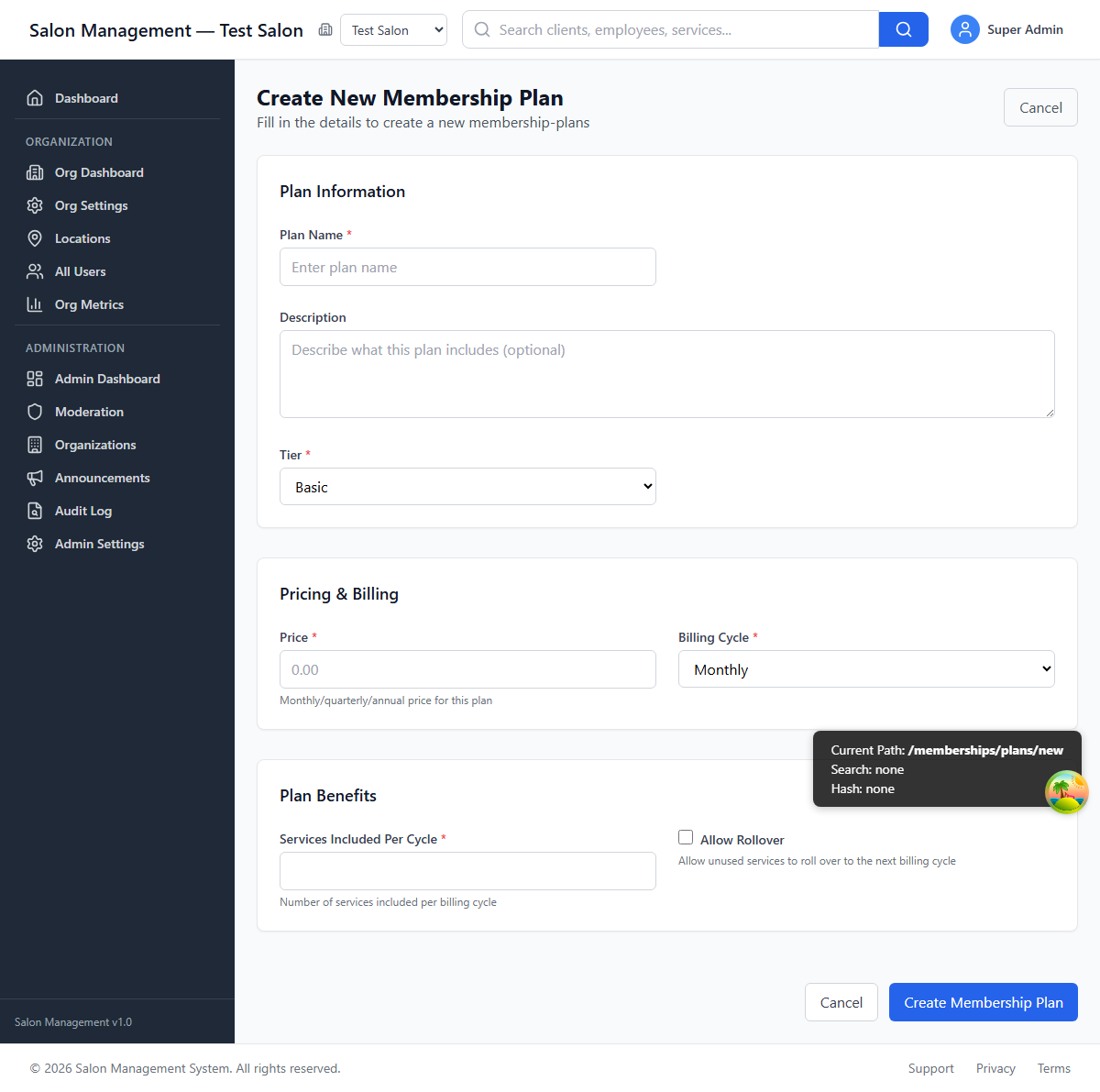
Task: Open Announcements megaphone icon
Action: pyautogui.click(x=35, y=478)
